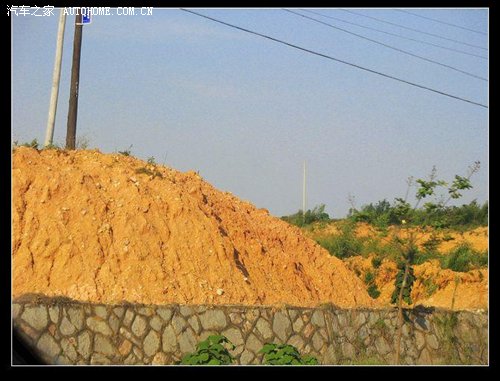The image size is (500, 381).
Task: Click the large leafy plant at bottom center
Action: [x=209, y=351]
